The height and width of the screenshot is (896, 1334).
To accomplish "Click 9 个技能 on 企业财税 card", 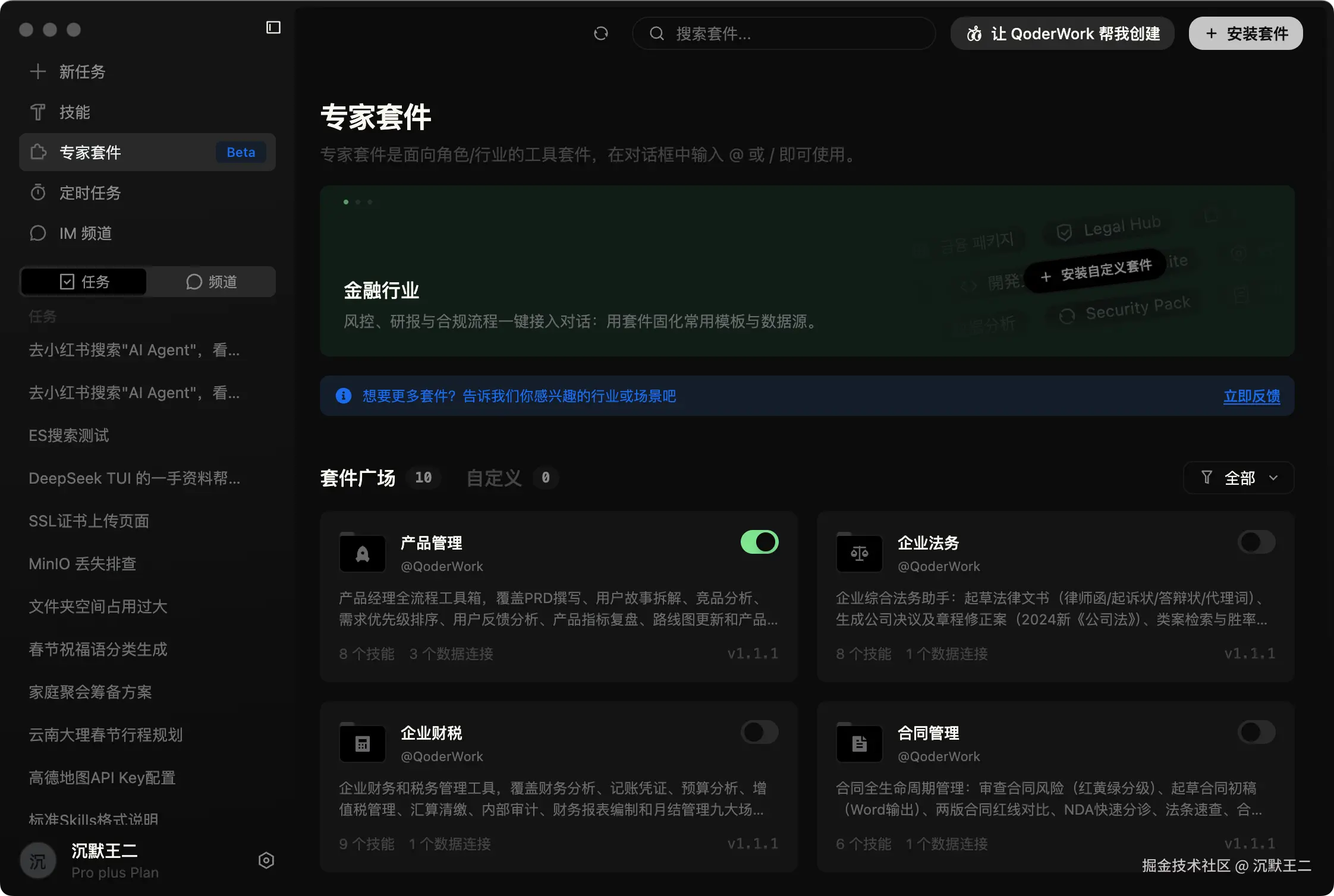I will click(367, 844).
